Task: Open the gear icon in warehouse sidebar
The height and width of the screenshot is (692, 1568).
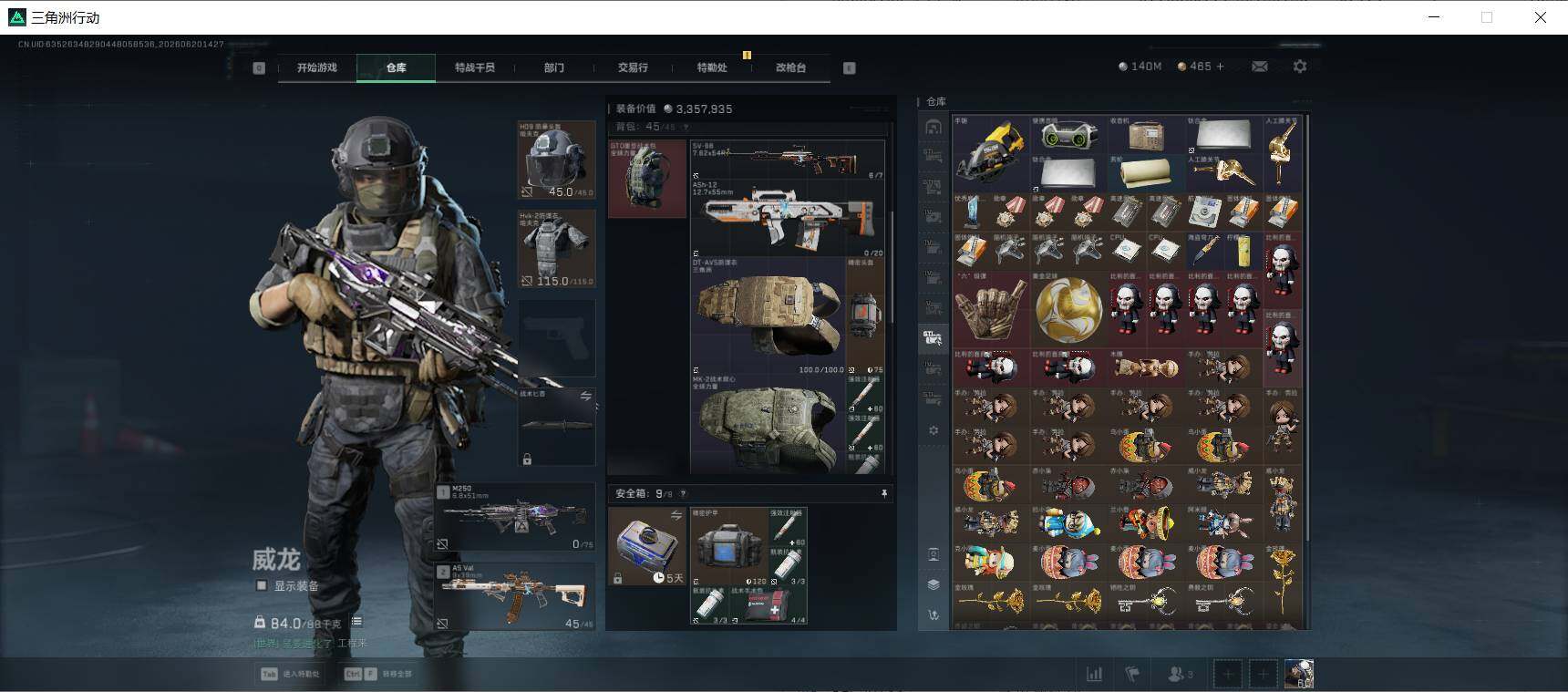Action: click(933, 429)
